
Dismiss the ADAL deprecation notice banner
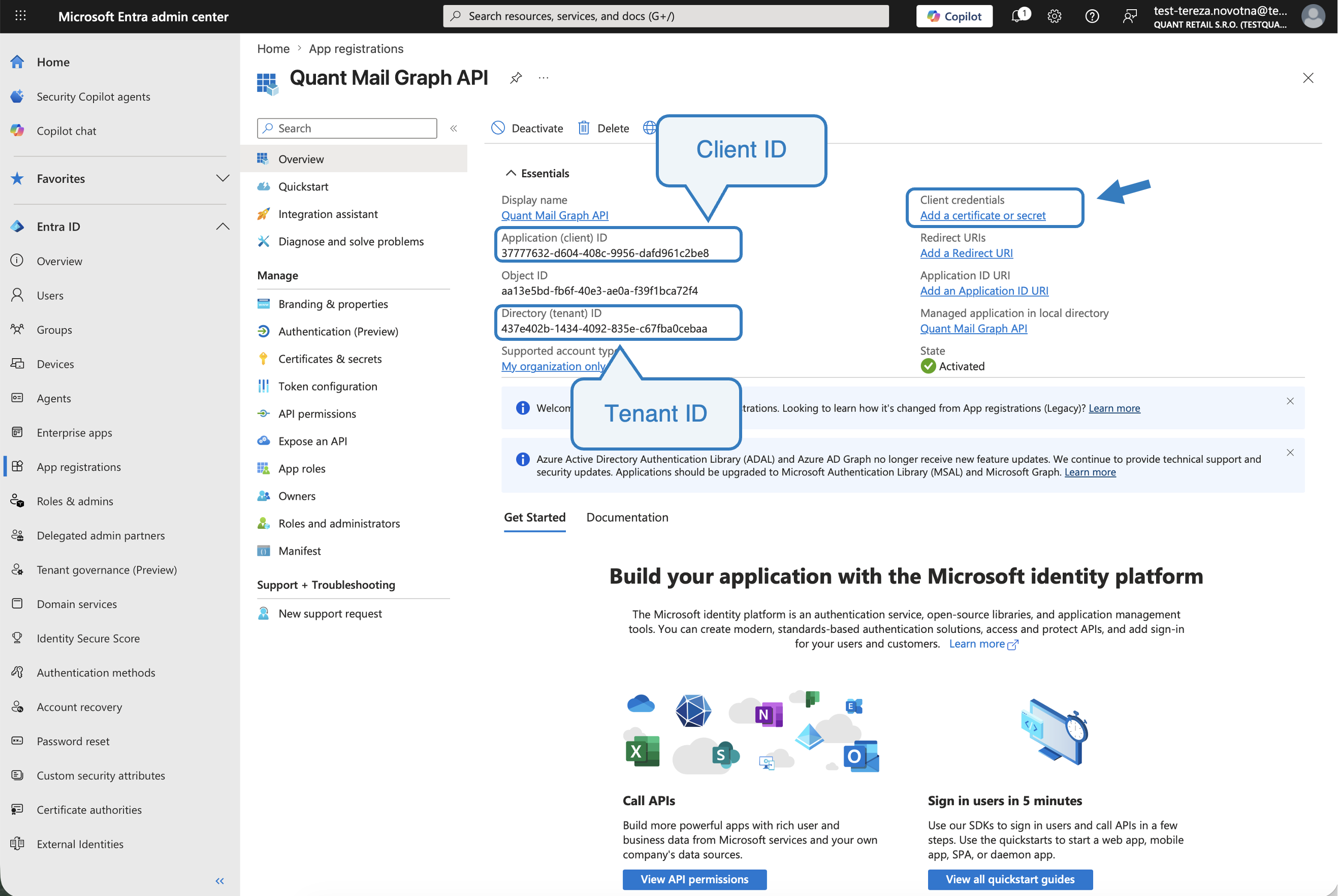click(x=1290, y=453)
